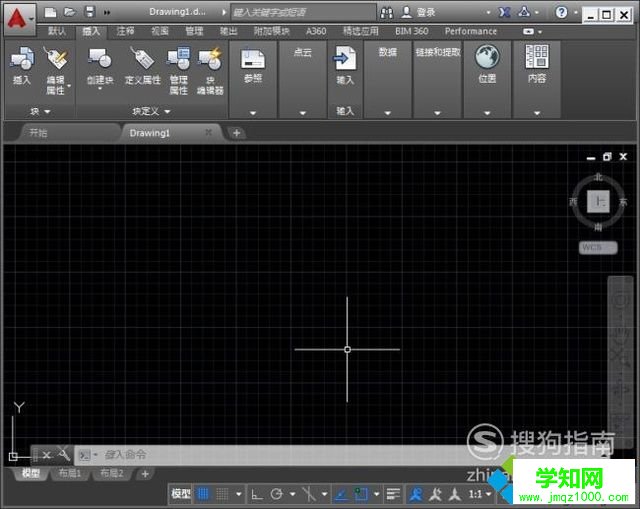Click the annotation scale icon left of 1:1
This screenshot has width=640, height=509.
pos(454,495)
